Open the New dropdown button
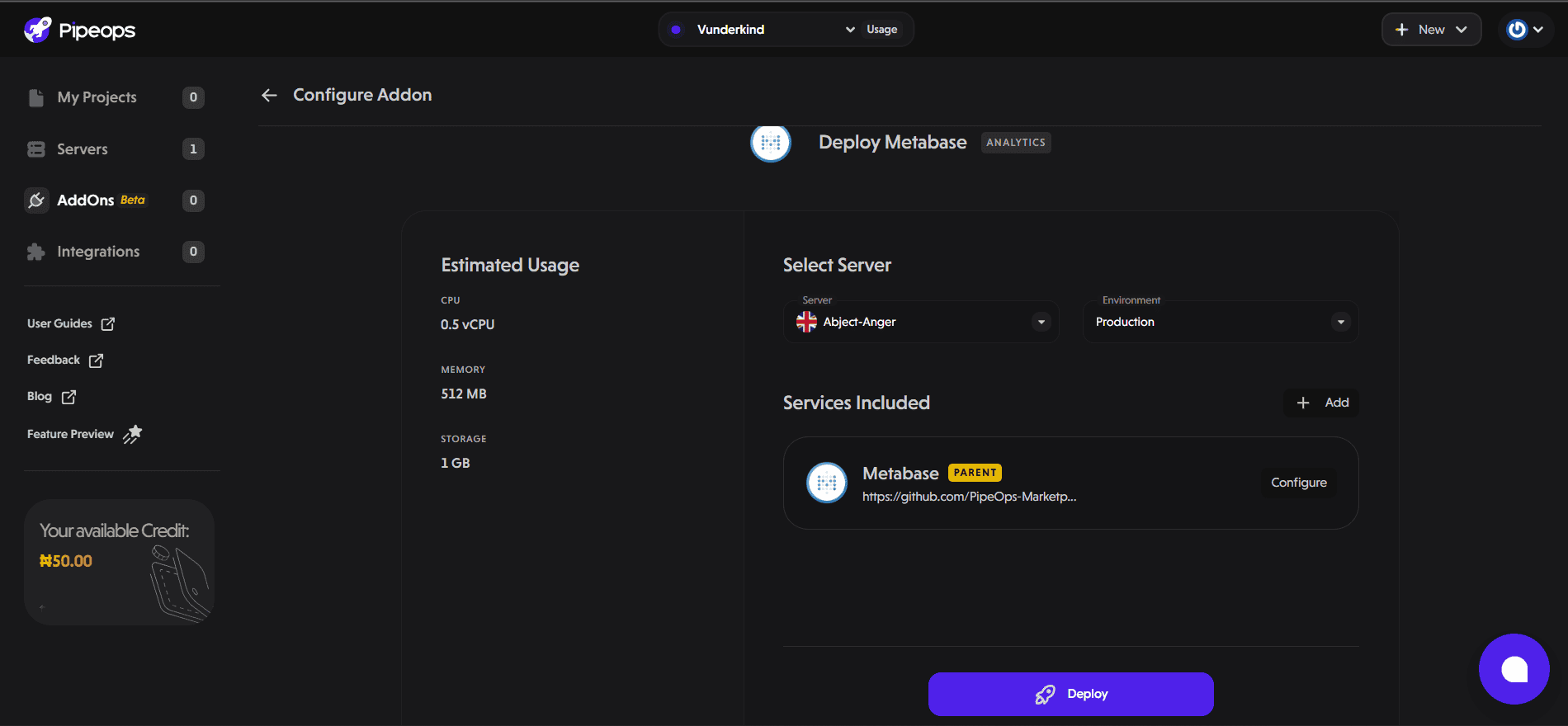The height and width of the screenshot is (726, 1568). coord(1432,30)
